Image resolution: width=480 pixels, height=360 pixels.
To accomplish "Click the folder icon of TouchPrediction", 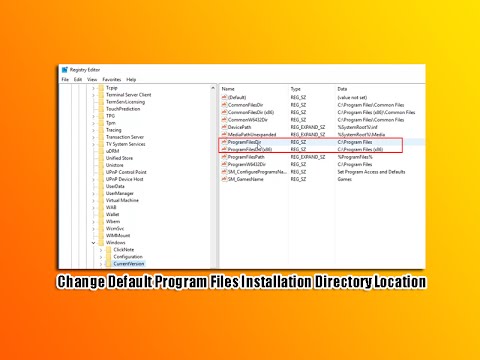I will (x=101, y=109).
